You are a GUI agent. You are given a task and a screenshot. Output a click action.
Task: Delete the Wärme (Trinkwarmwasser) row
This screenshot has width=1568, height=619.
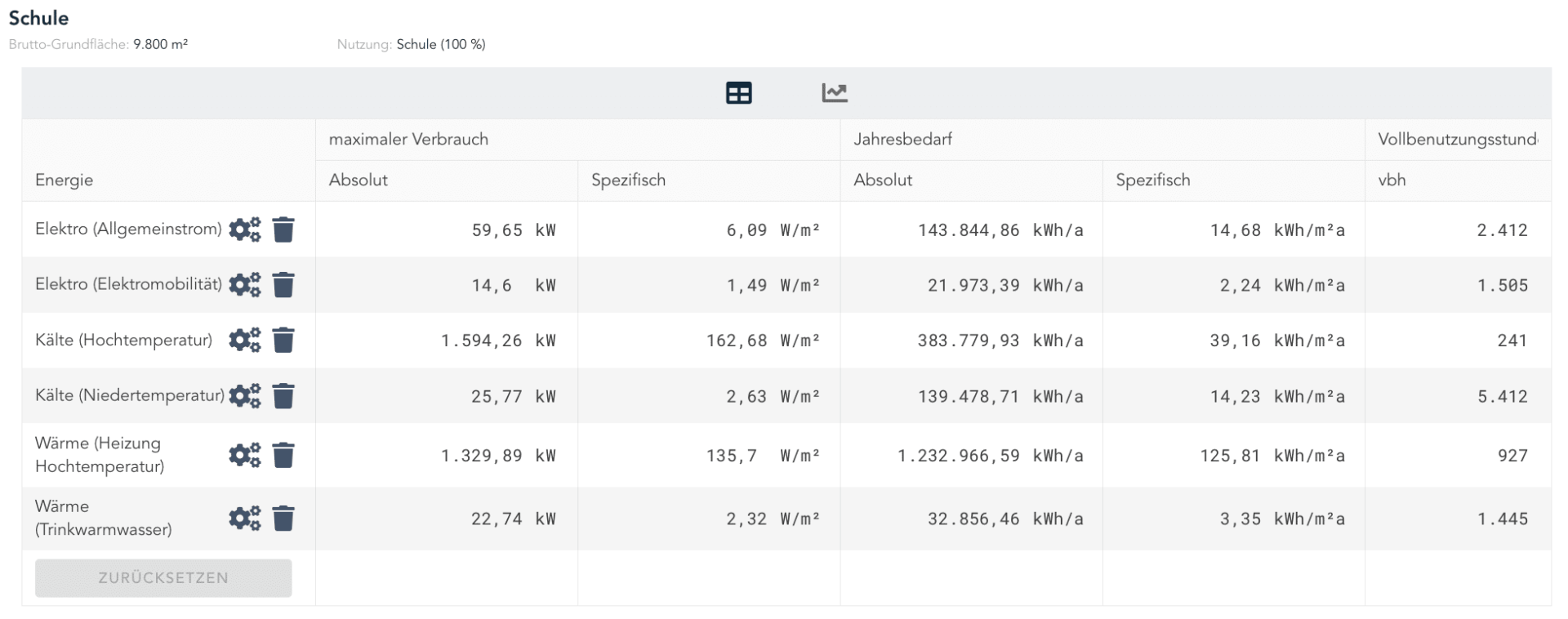pos(283,519)
